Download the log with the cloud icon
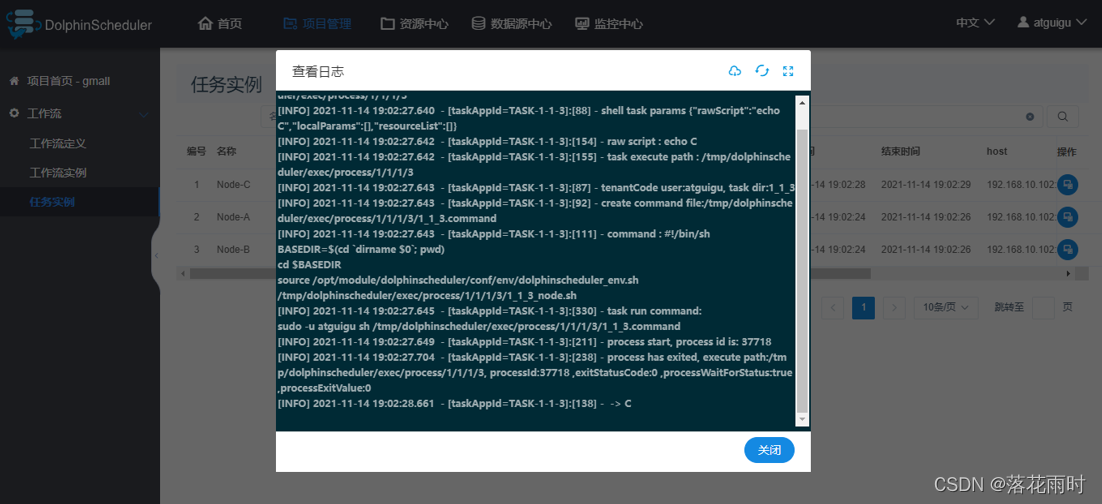This screenshot has width=1102, height=504. [x=734, y=71]
